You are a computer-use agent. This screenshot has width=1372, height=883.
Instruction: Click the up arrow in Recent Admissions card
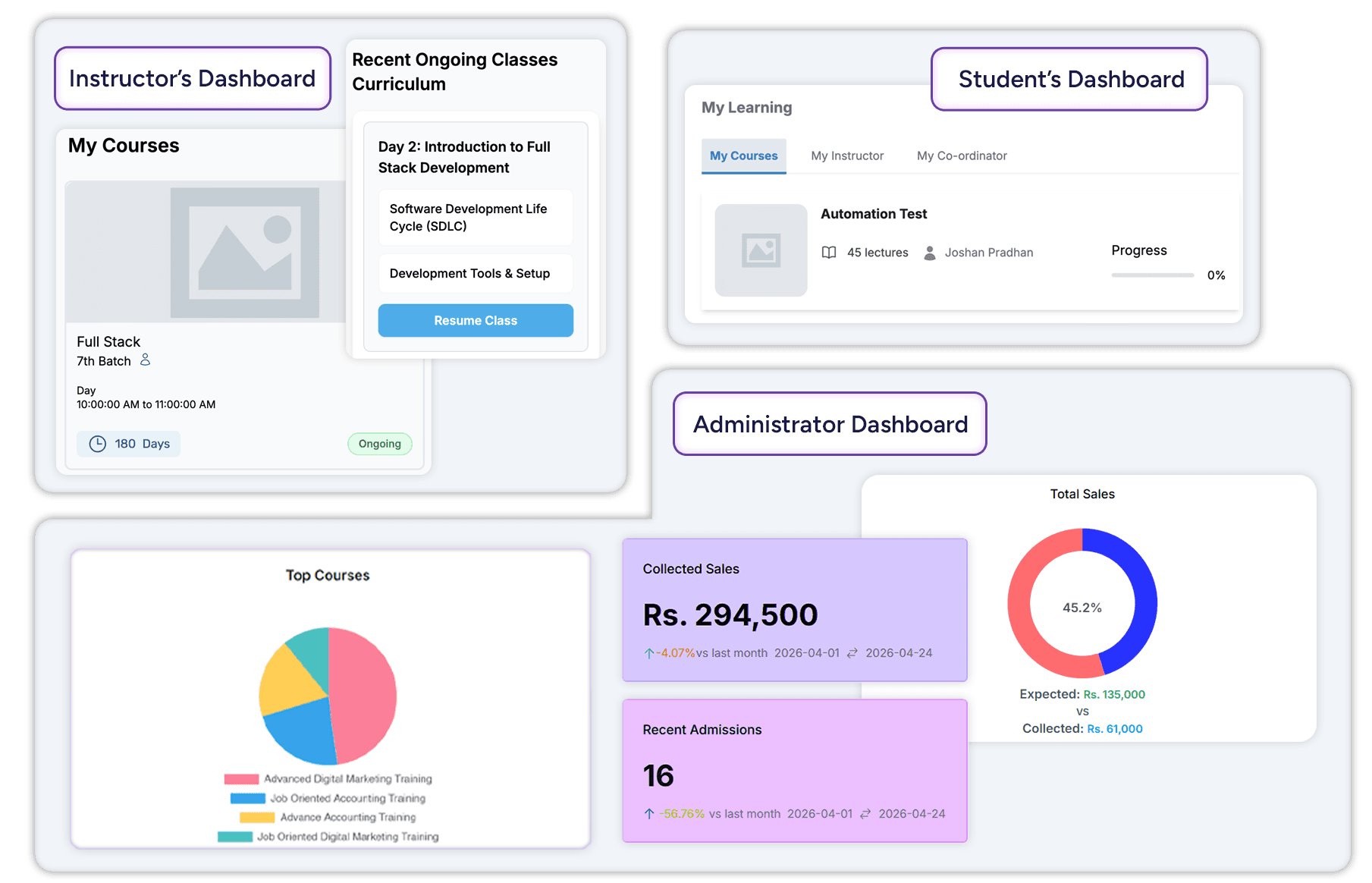click(x=648, y=814)
